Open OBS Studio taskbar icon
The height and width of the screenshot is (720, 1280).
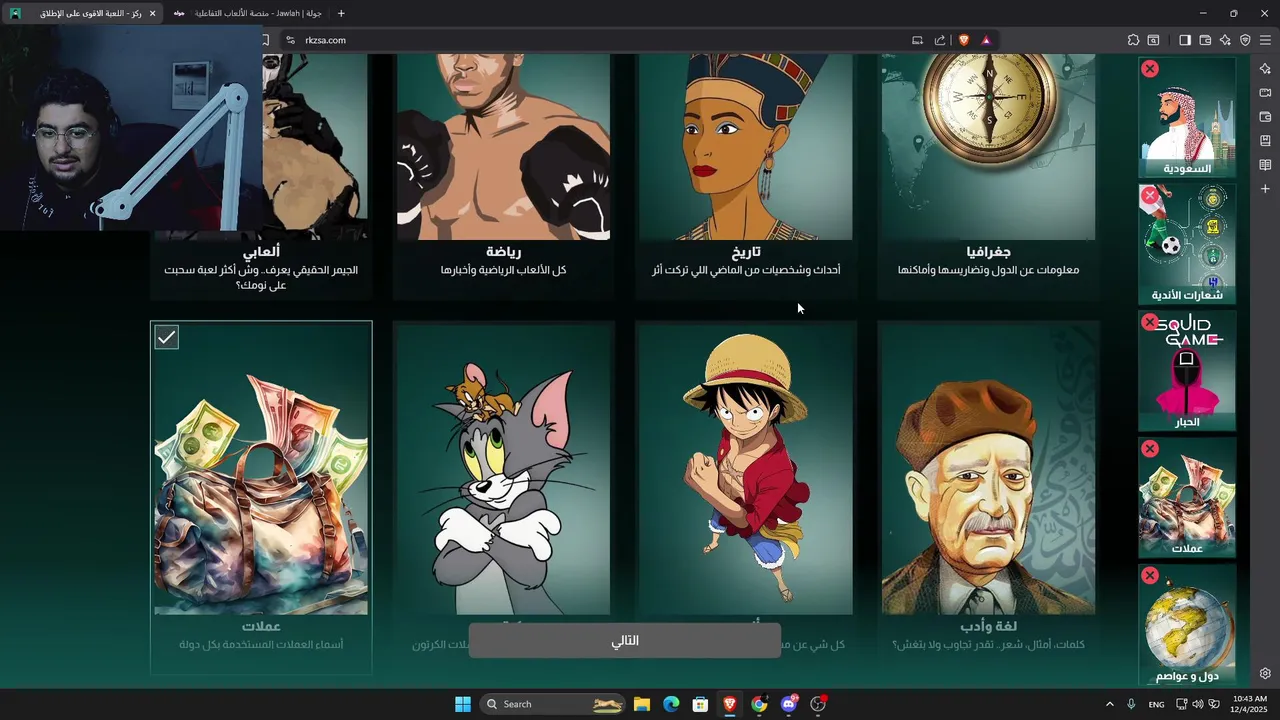[818, 704]
